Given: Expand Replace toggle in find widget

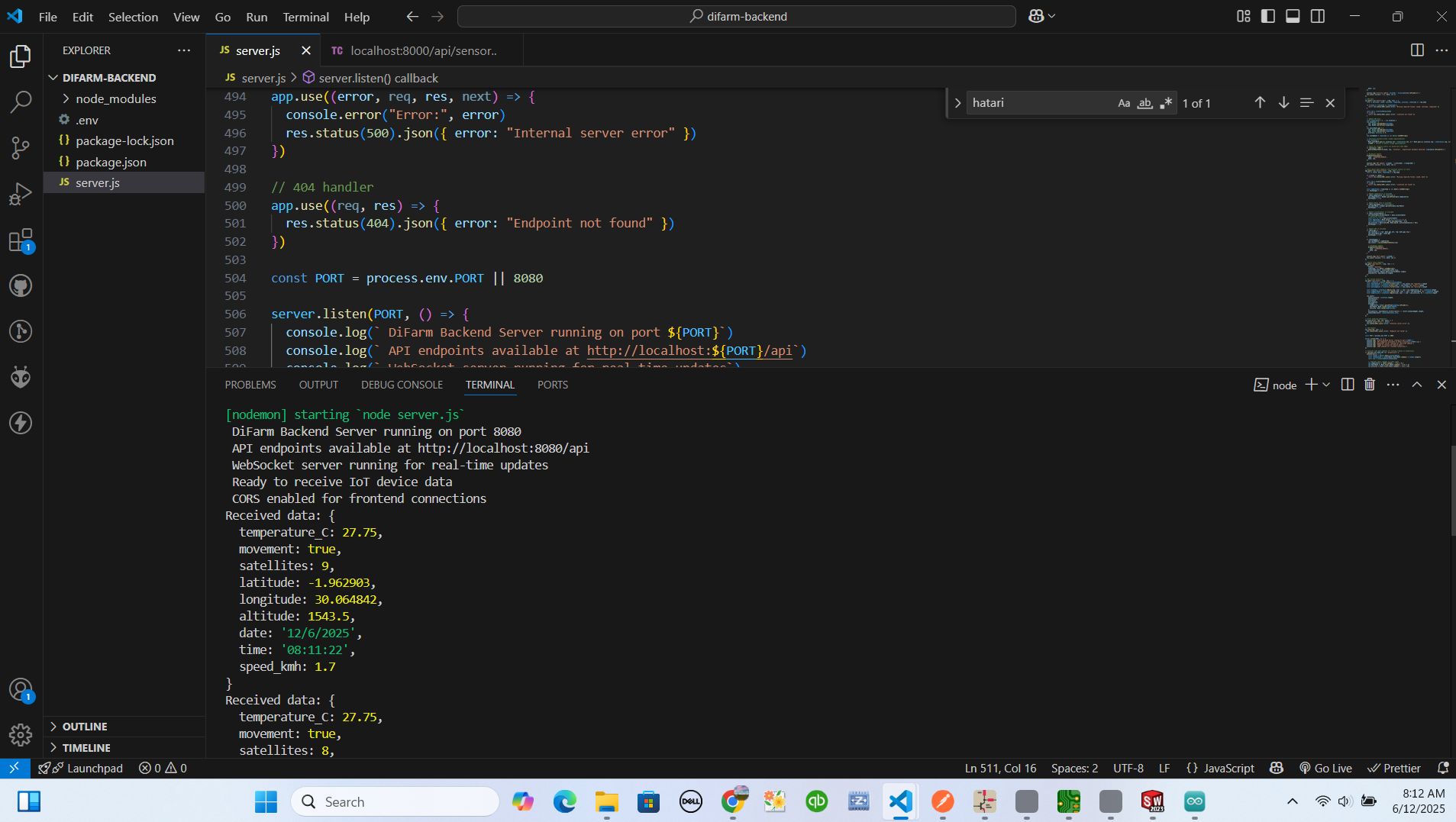Looking at the screenshot, I should click(957, 103).
